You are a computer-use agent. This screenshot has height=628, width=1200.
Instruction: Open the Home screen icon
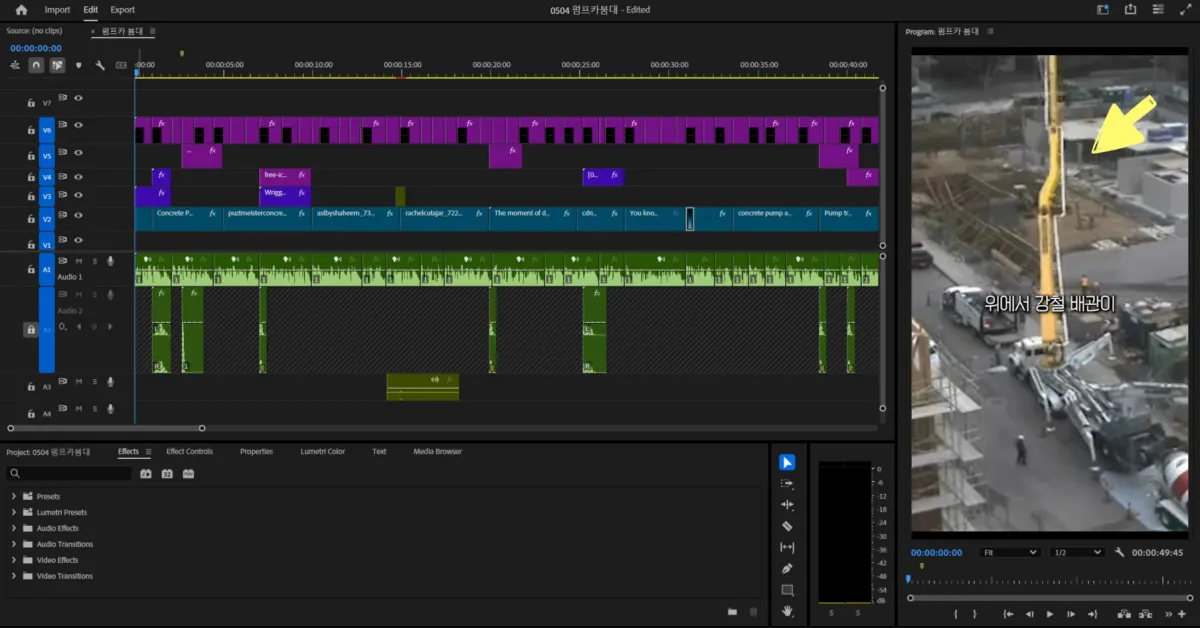[21, 10]
